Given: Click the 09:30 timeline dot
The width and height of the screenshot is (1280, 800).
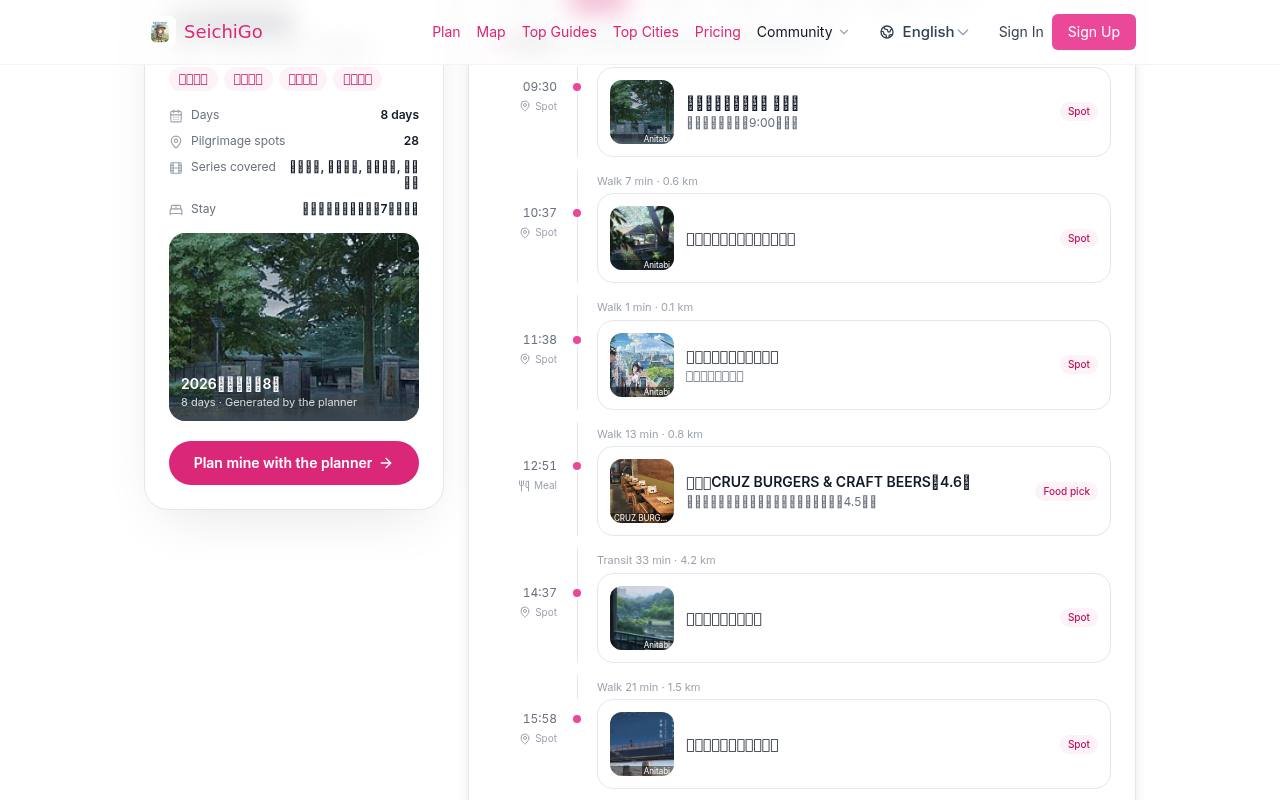Looking at the screenshot, I should pos(577,87).
